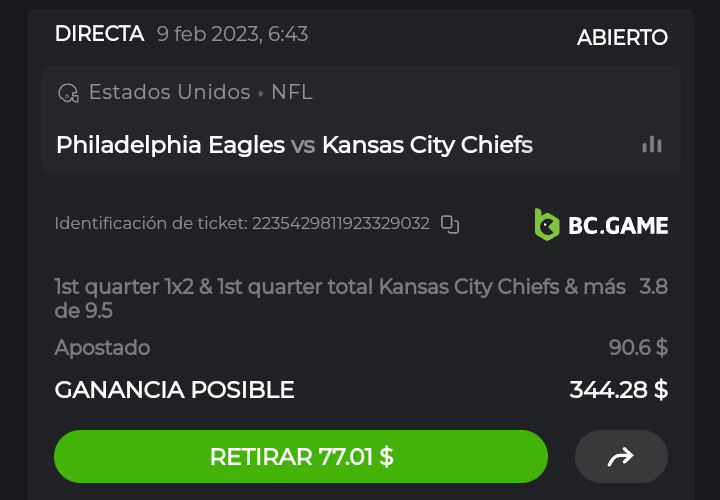The width and height of the screenshot is (720, 500).
Task: Click the Apostado label
Action: tap(102, 348)
